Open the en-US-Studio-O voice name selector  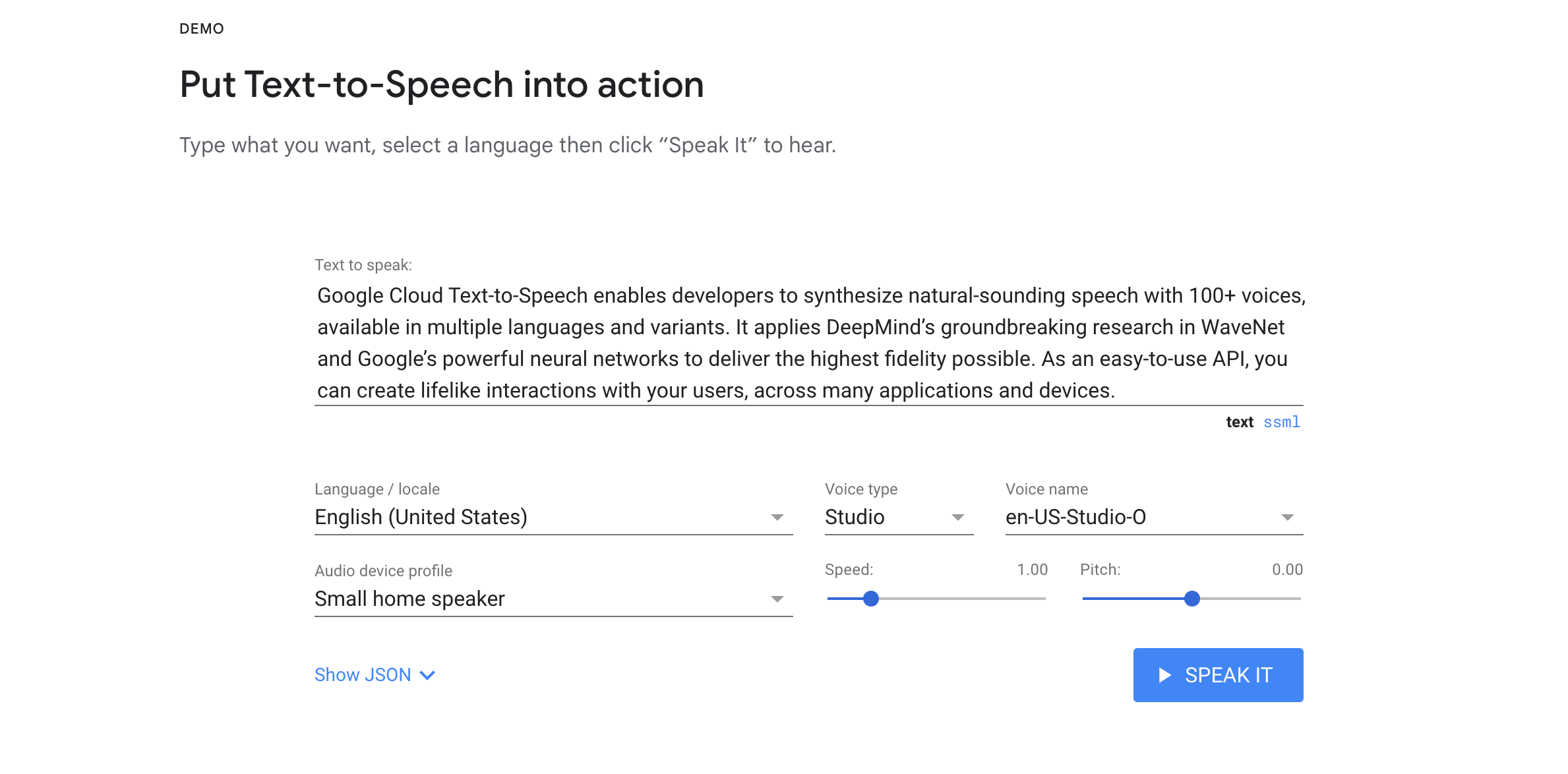coord(1134,518)
